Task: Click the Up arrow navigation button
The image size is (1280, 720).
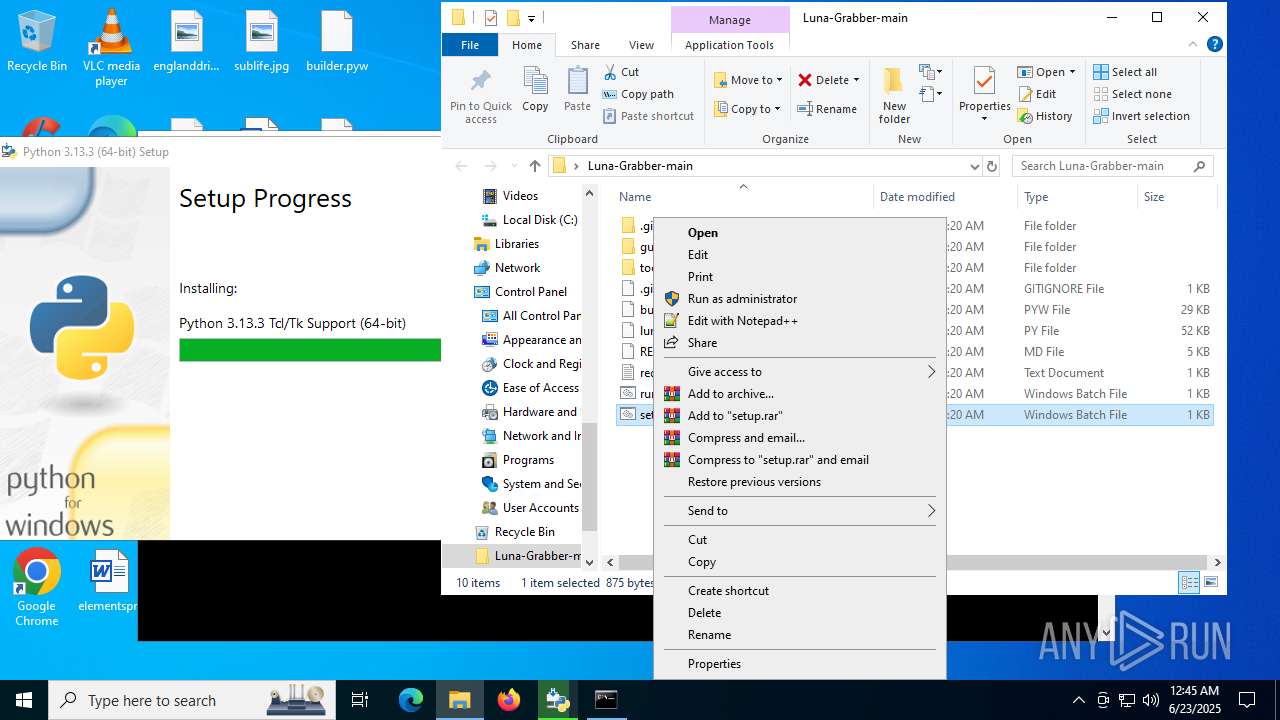Action: pyautogui.click(x=535, y=166)
